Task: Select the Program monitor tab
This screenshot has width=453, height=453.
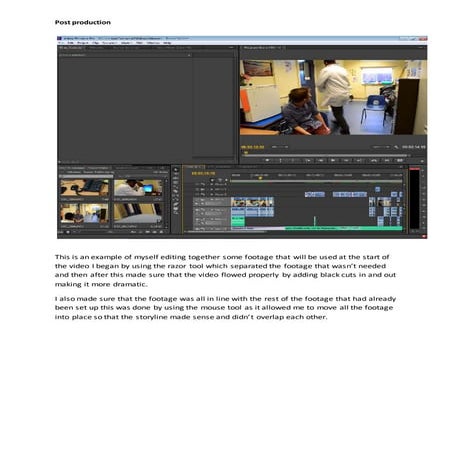Action: [262, 48]
